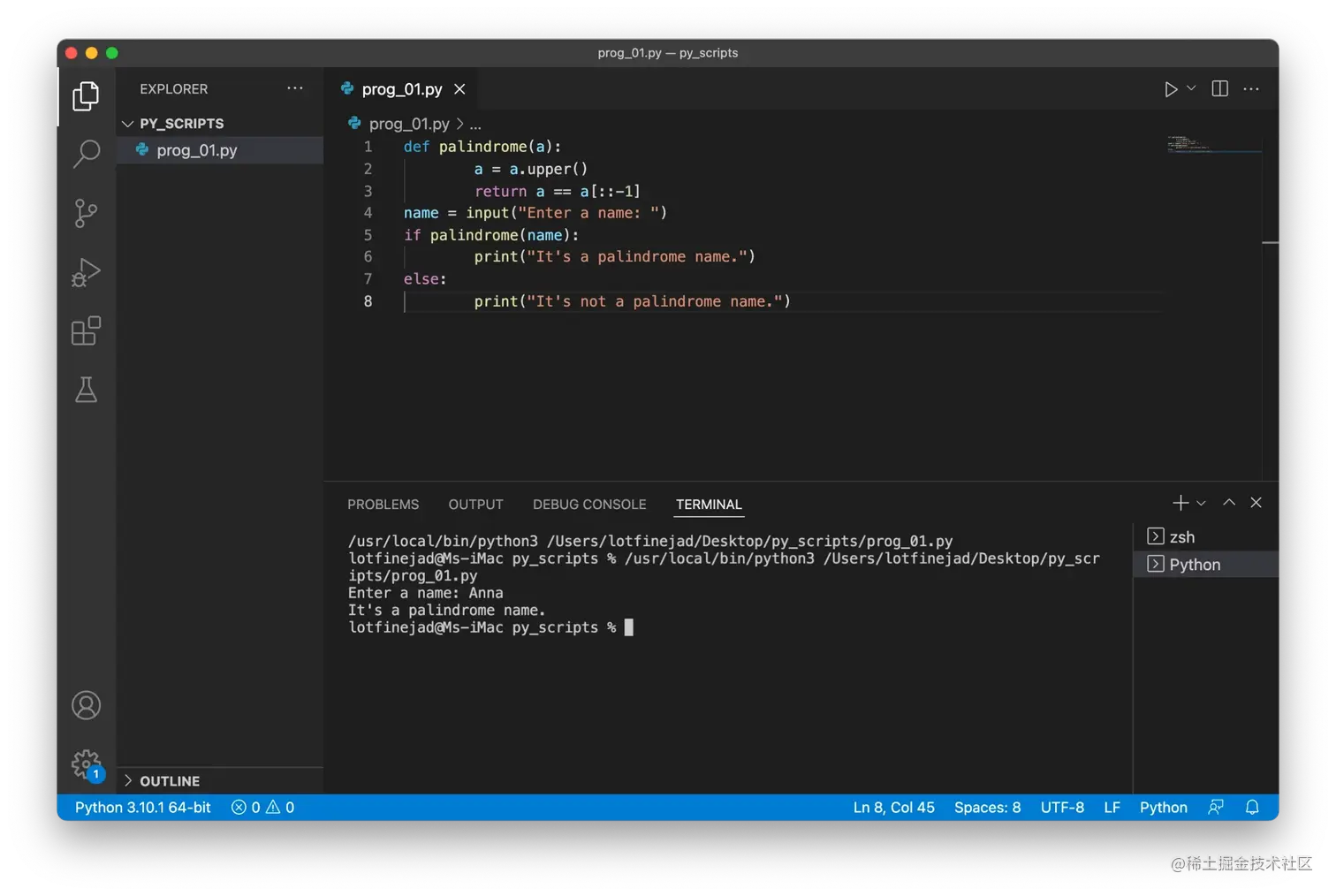Select the TERMINAL panel tab
This screenshot has width=1336, height=896.
coord(709,505)
